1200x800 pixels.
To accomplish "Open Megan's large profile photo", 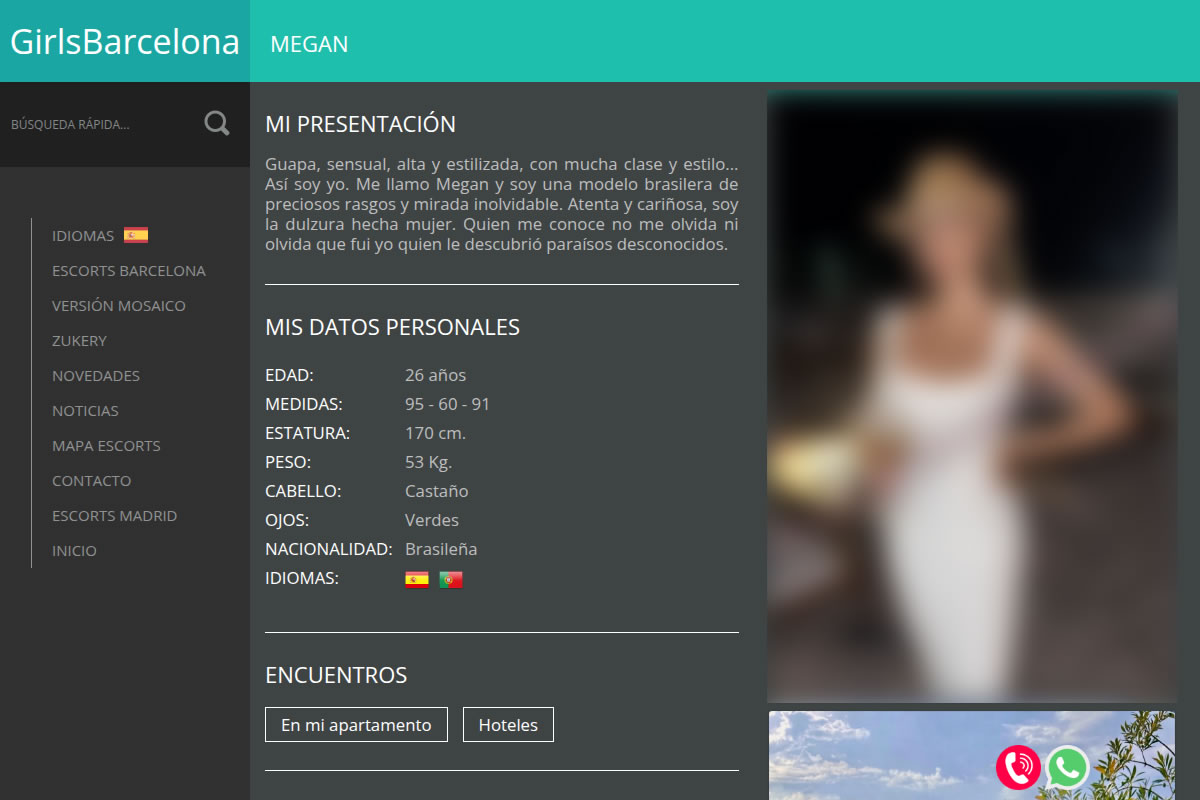I will point(971,395).
